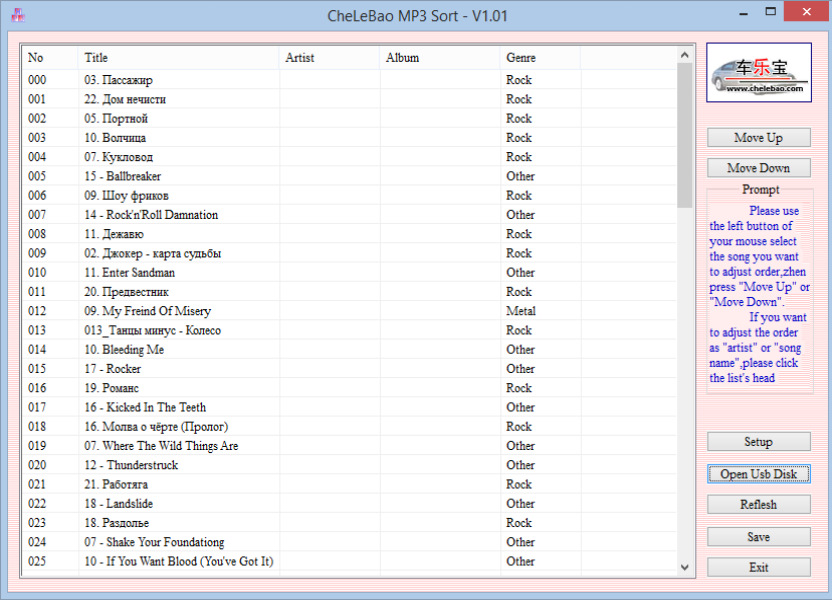The width and height of the screenshot is (832, 600).
Task: Select the song '05. Портной'
Action: pos(116,118)
